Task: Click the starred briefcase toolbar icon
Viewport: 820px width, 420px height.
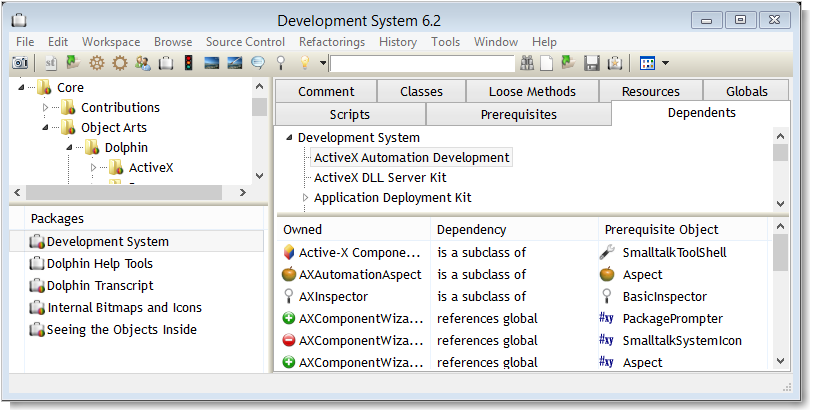Action: (x=615, y=63)
